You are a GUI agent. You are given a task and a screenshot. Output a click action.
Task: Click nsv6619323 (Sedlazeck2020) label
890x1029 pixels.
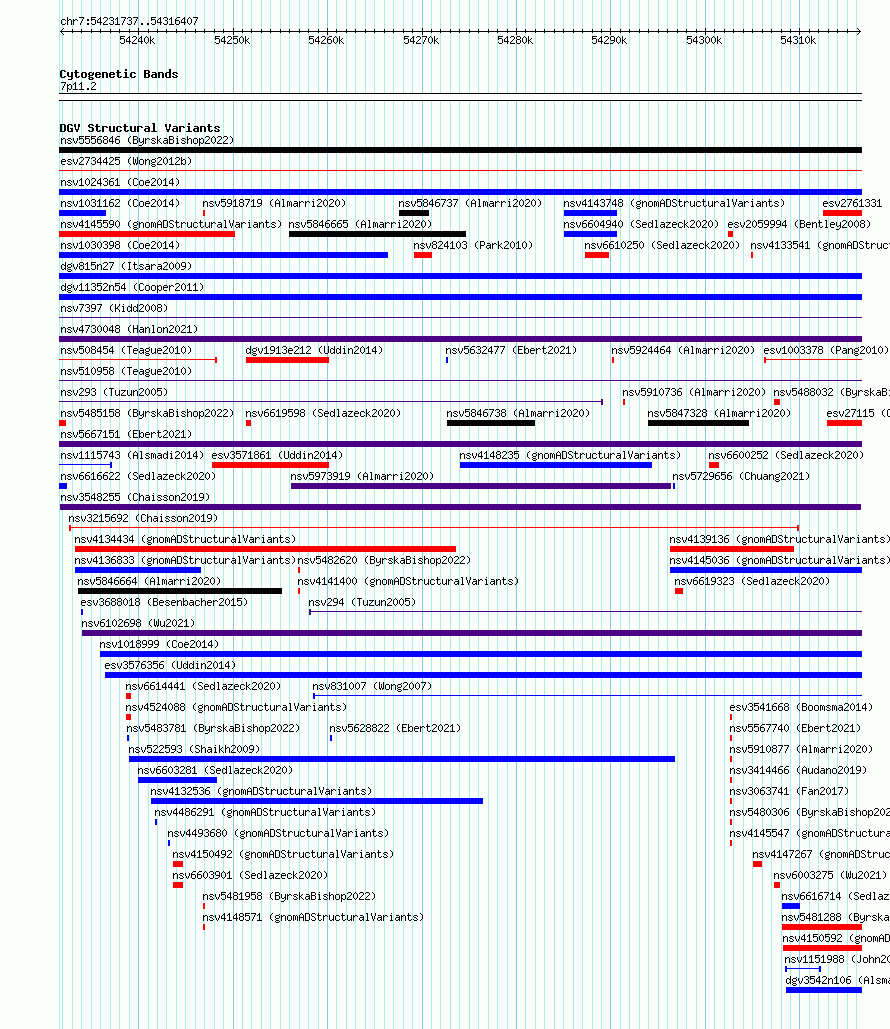point(752,581)
